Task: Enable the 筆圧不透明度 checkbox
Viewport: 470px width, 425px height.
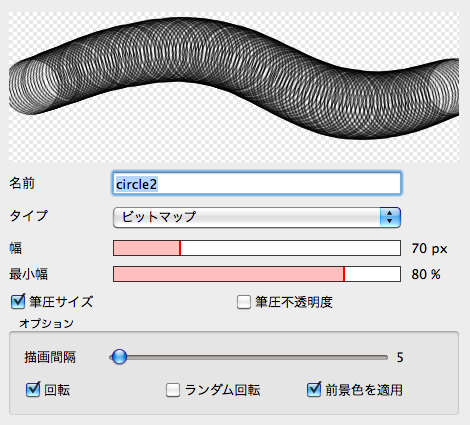Action: click(244, 302)
